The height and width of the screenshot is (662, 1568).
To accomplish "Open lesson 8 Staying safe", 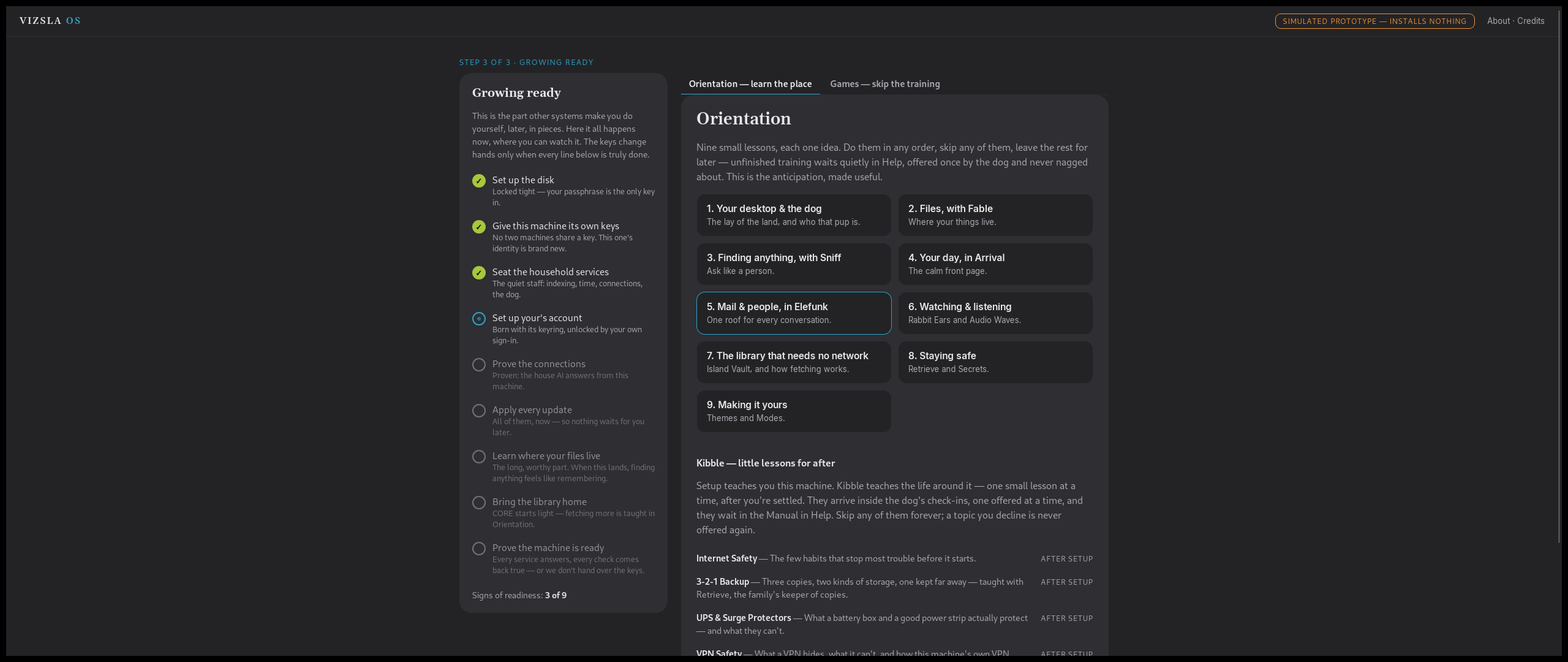I will pyautogui.click(x=995, y=362).
